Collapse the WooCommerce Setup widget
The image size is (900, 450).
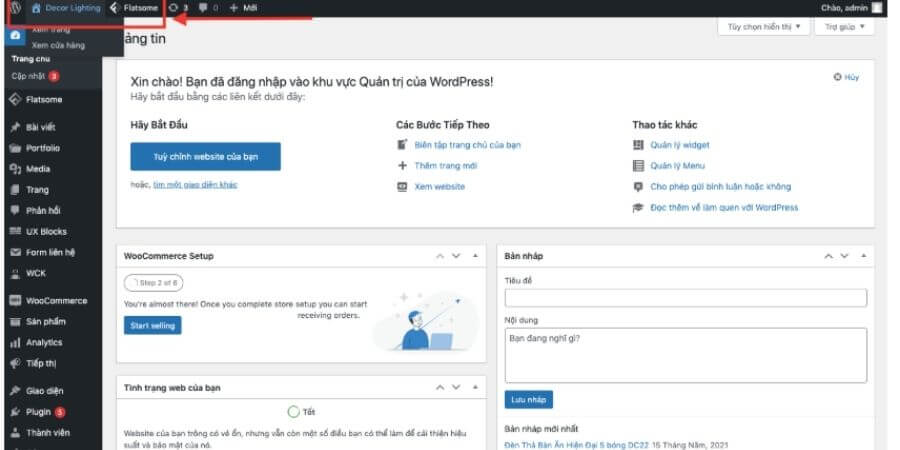[475, 256]
